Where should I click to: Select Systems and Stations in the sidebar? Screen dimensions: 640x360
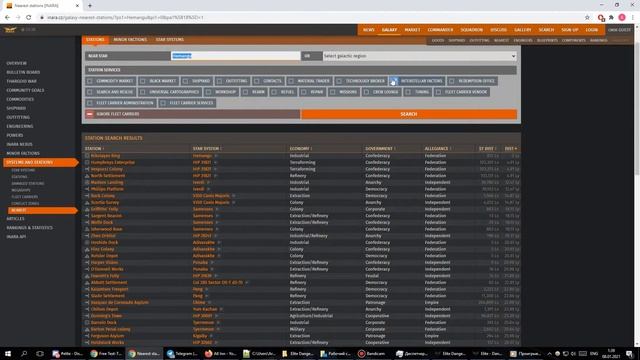click(x=40, y=162)
